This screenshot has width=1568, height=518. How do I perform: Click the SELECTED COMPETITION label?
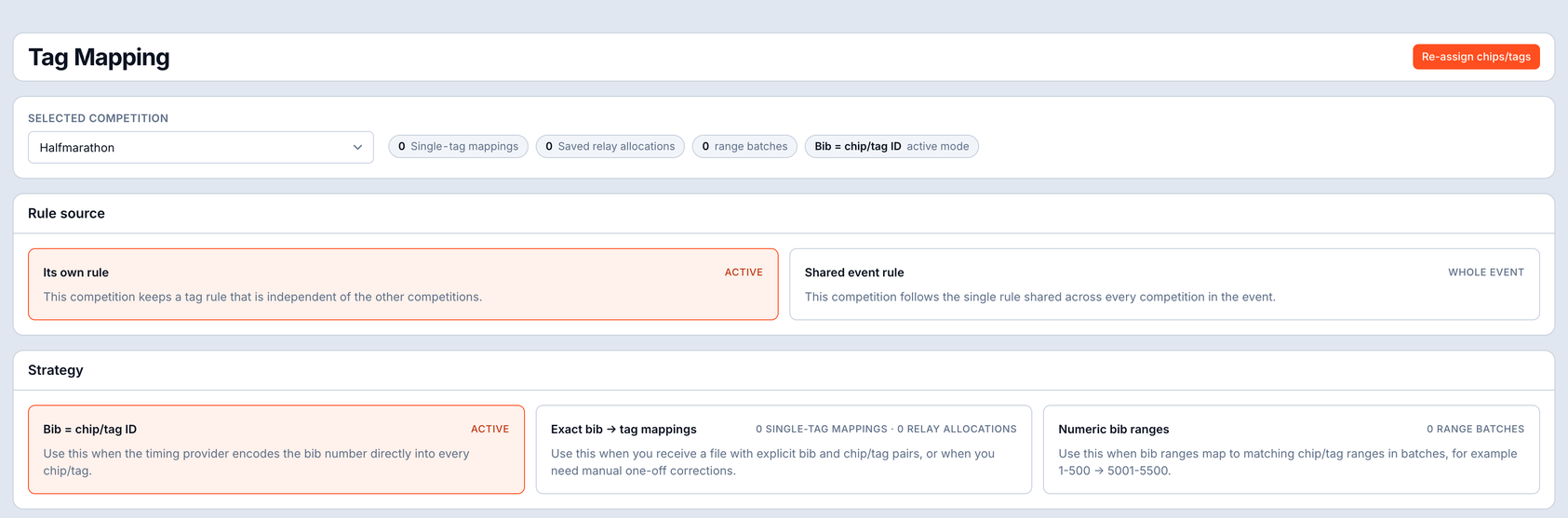point(98,118)
